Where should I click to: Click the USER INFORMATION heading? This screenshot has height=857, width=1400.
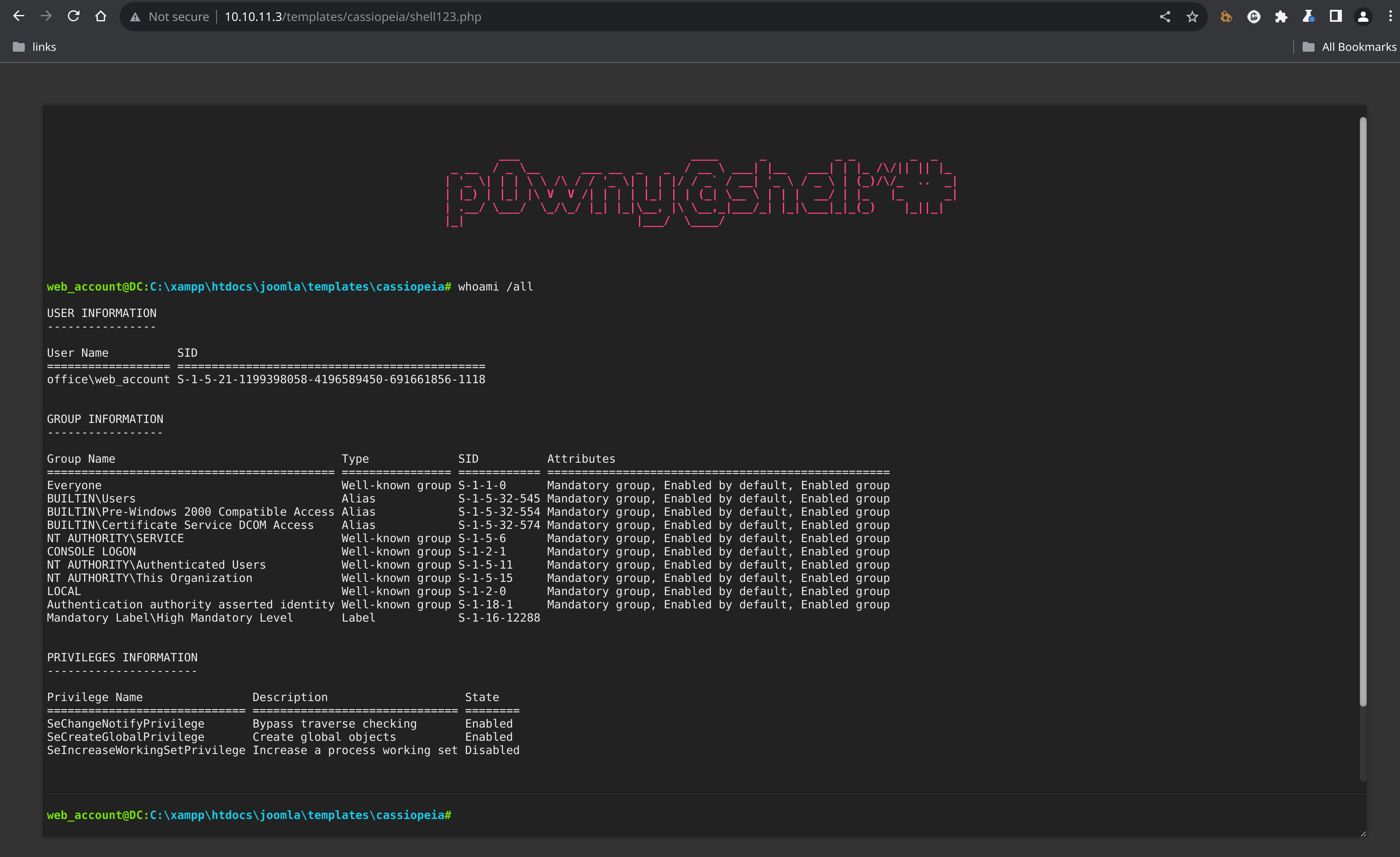(x=102, y=313)
